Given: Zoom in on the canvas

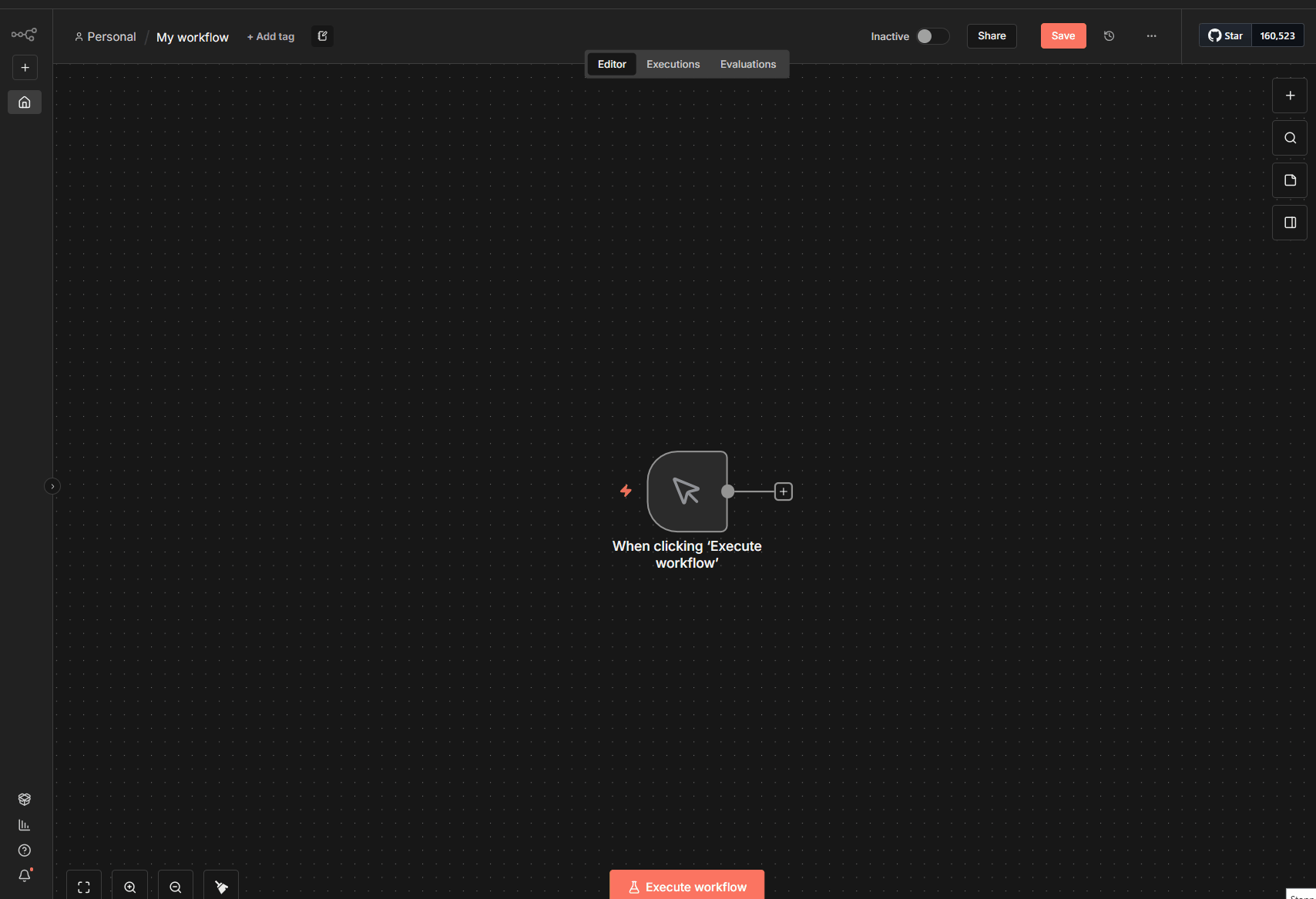Looking at the screenshot, I should pyautogui.click(x=130, y=887).
